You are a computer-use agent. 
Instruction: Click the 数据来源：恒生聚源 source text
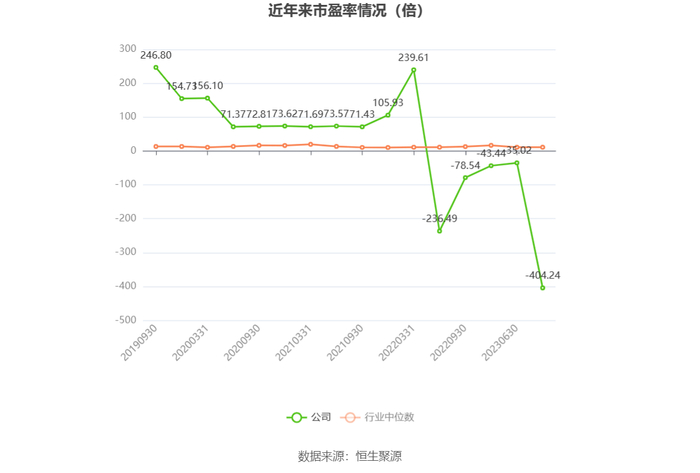point(350,456)
